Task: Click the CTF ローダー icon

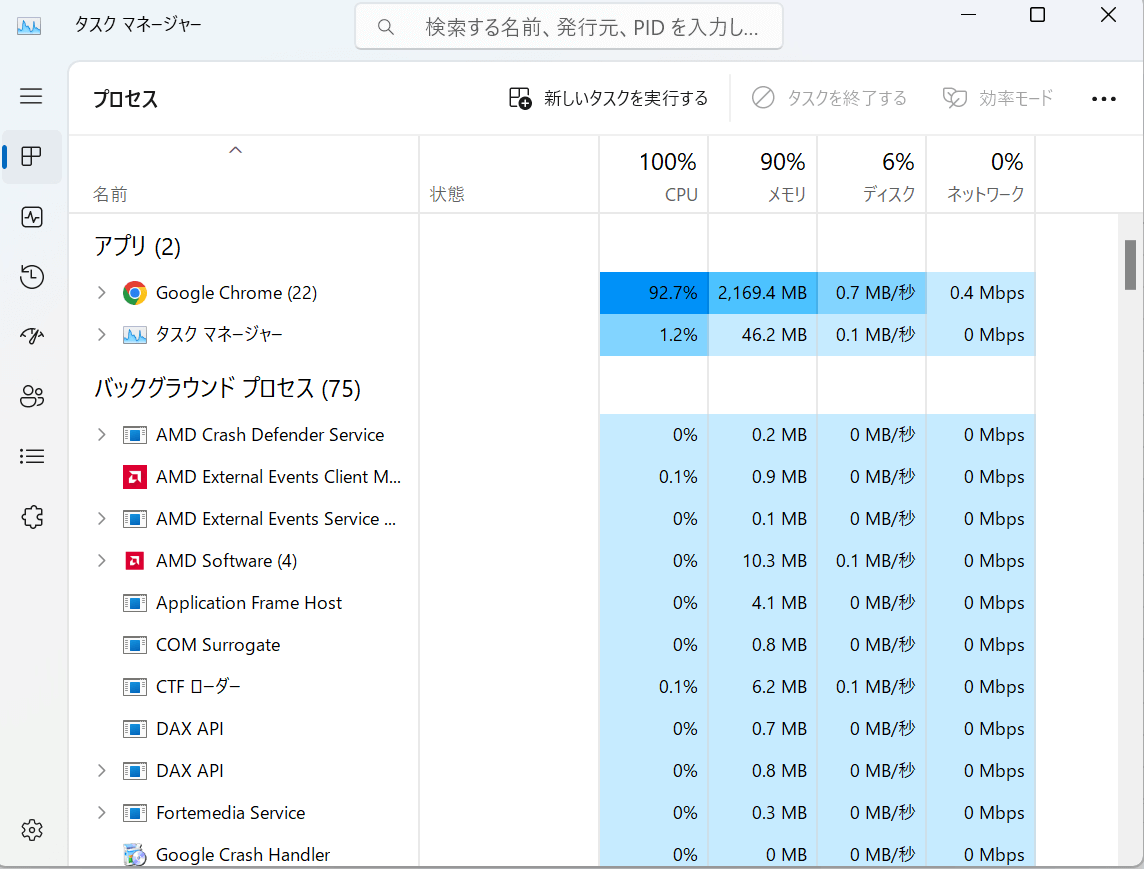Action: tap(134, 687)
